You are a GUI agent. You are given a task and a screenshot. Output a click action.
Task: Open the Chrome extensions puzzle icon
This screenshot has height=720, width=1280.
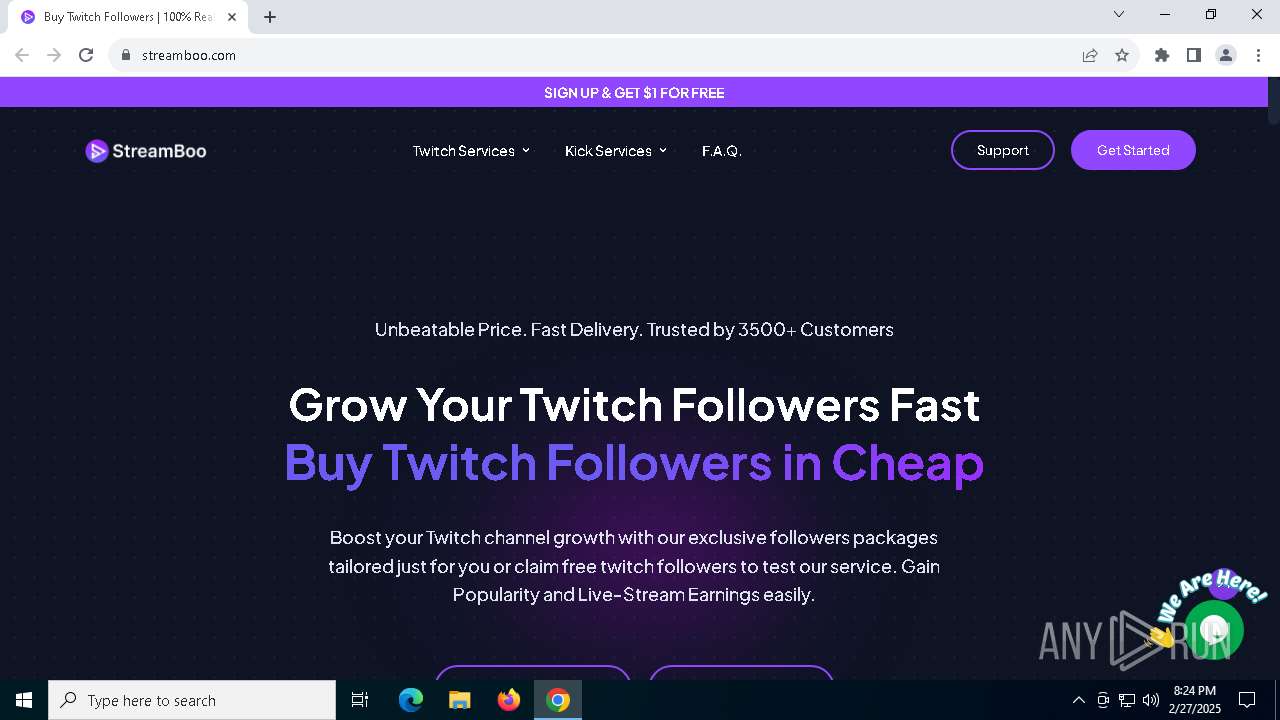coord(1162,55)
